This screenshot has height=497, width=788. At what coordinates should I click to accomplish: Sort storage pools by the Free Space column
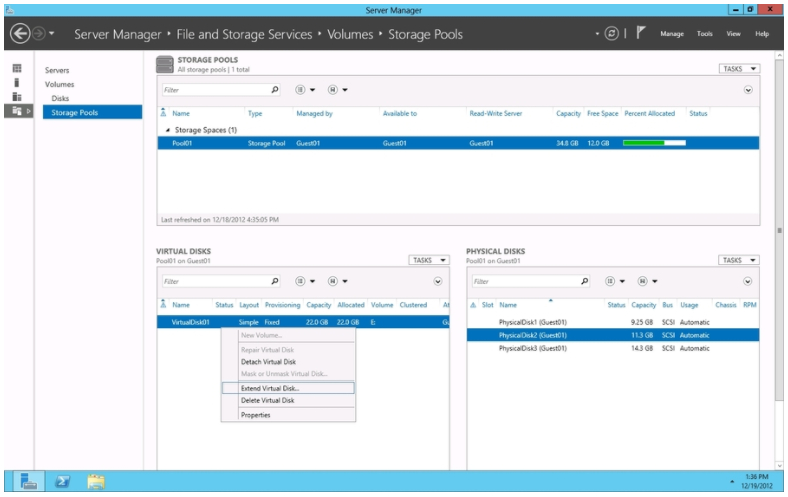[x=603, y=114]
